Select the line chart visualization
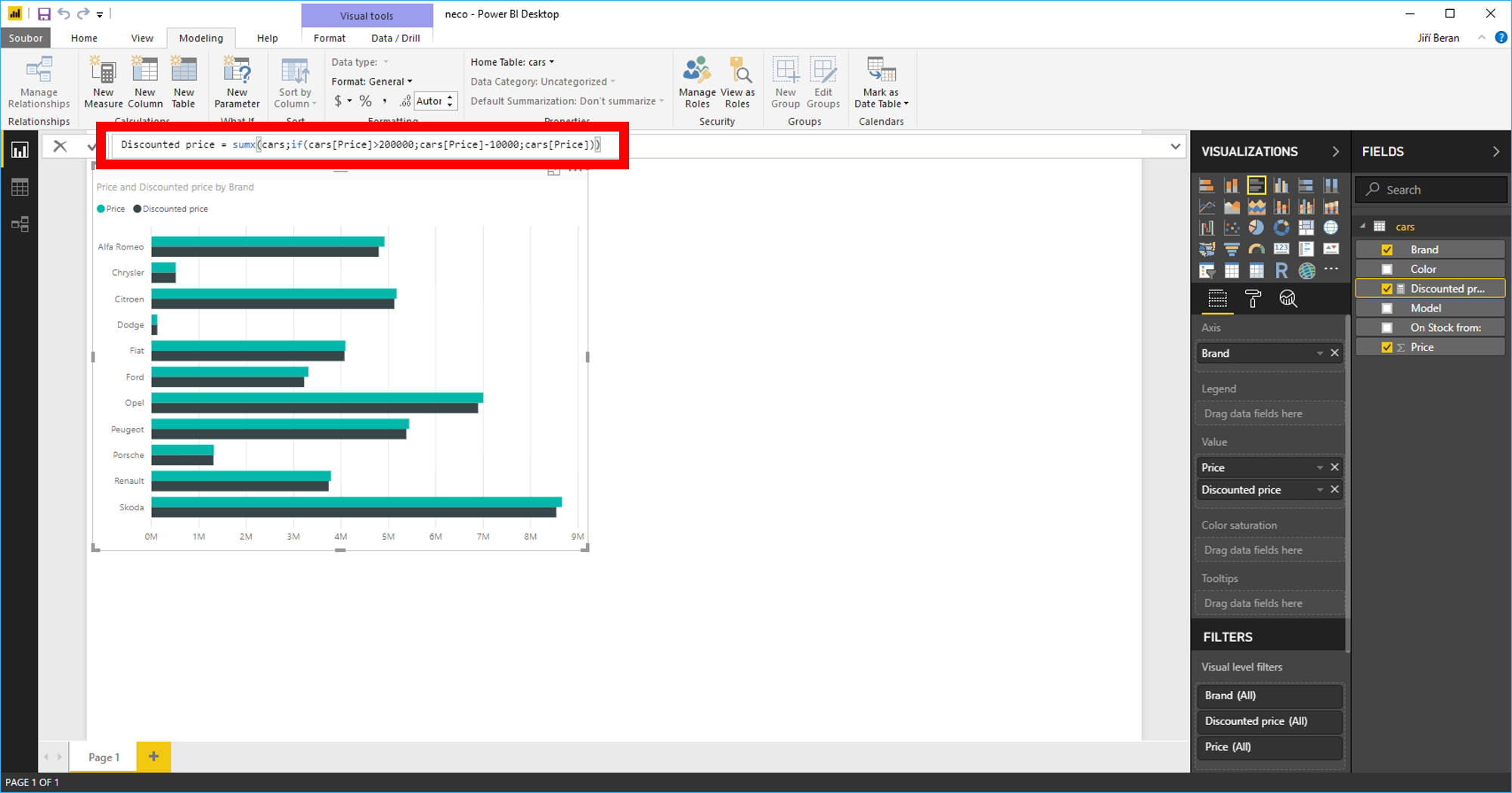The width and height of the screenshot is (1512, 793). (x=1207, y=206)
